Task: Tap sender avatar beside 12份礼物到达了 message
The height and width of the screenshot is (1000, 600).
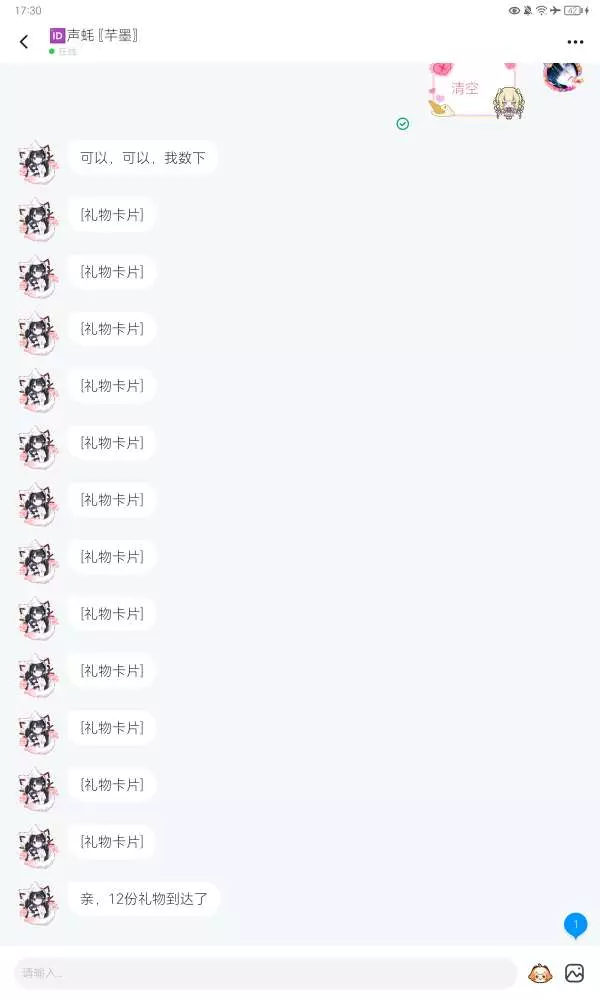Action: point(38,903)
